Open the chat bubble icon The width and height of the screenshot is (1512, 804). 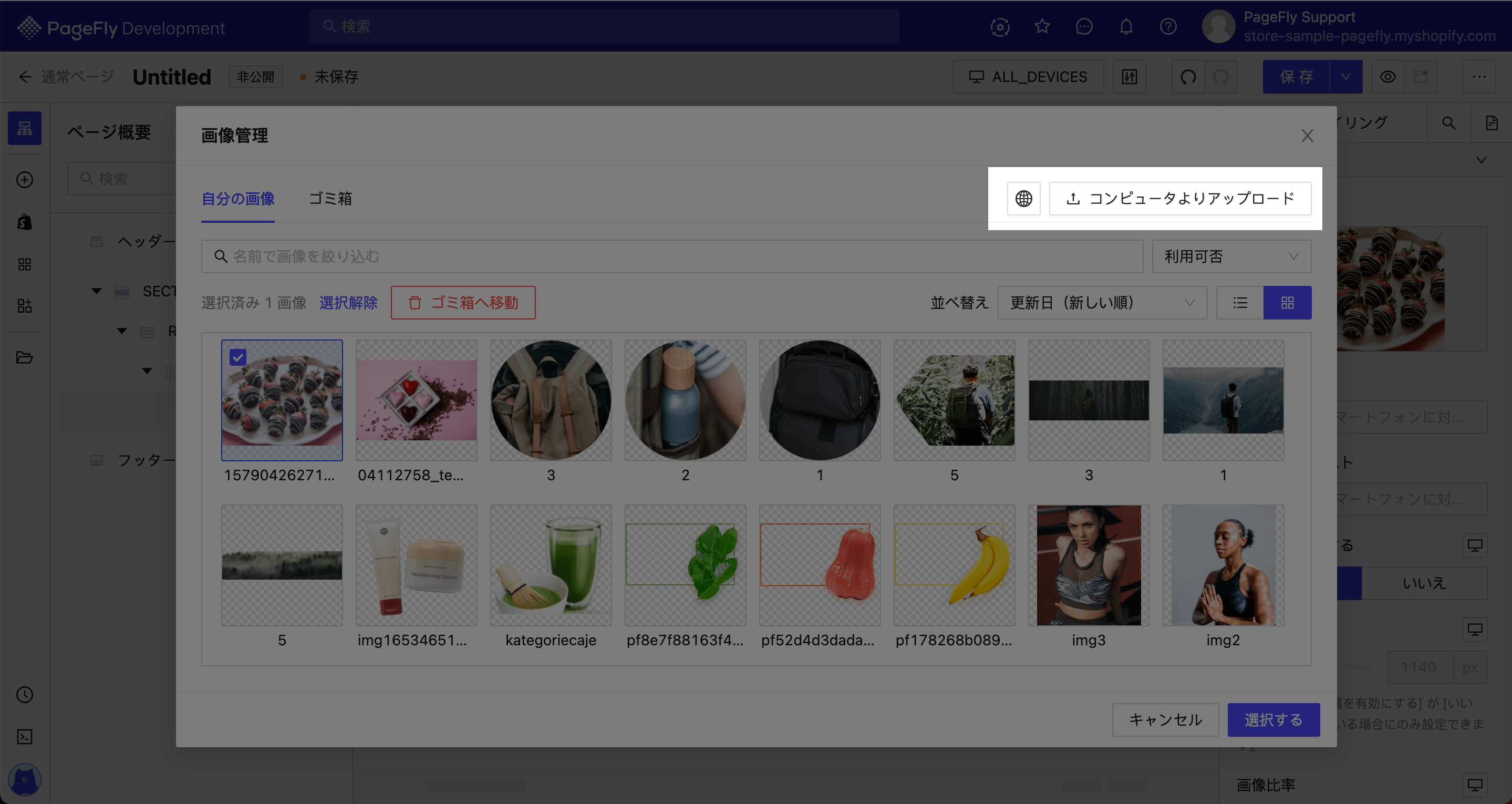coord(1084,26)
